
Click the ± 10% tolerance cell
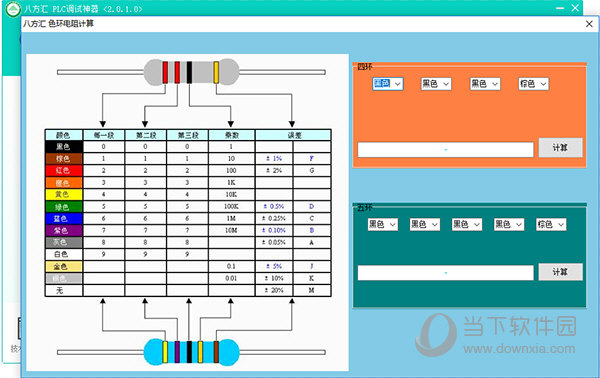[274, 278]
